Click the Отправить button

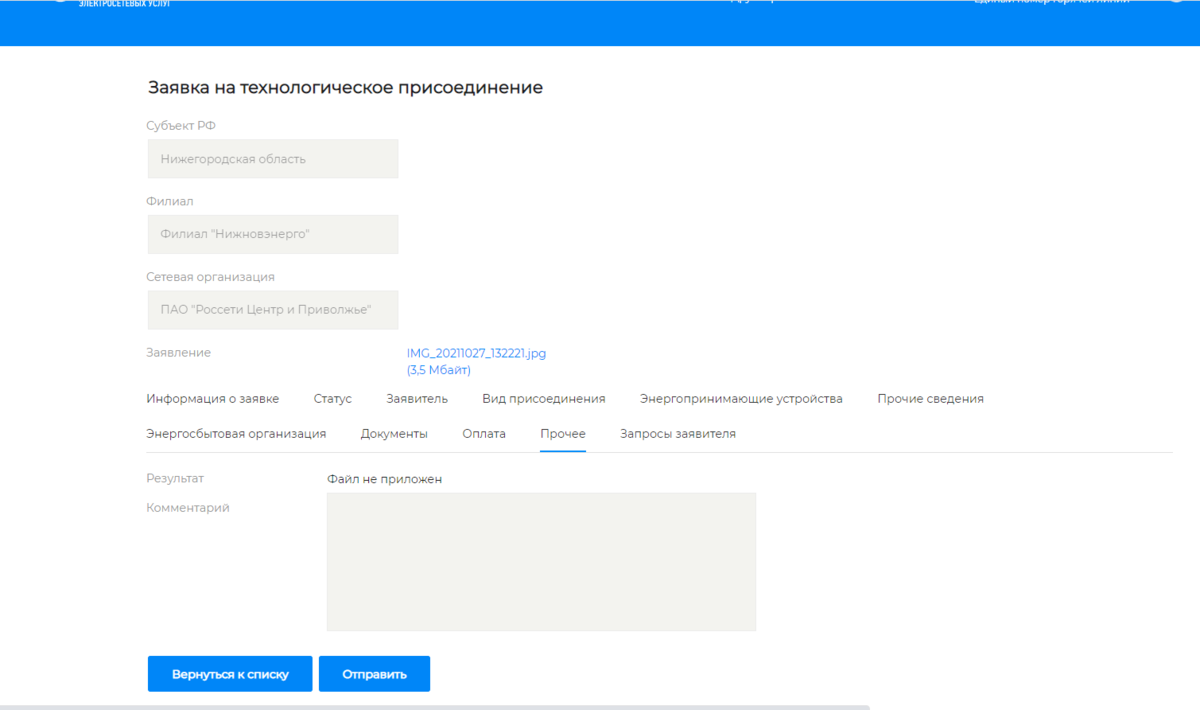pos(374,674)
